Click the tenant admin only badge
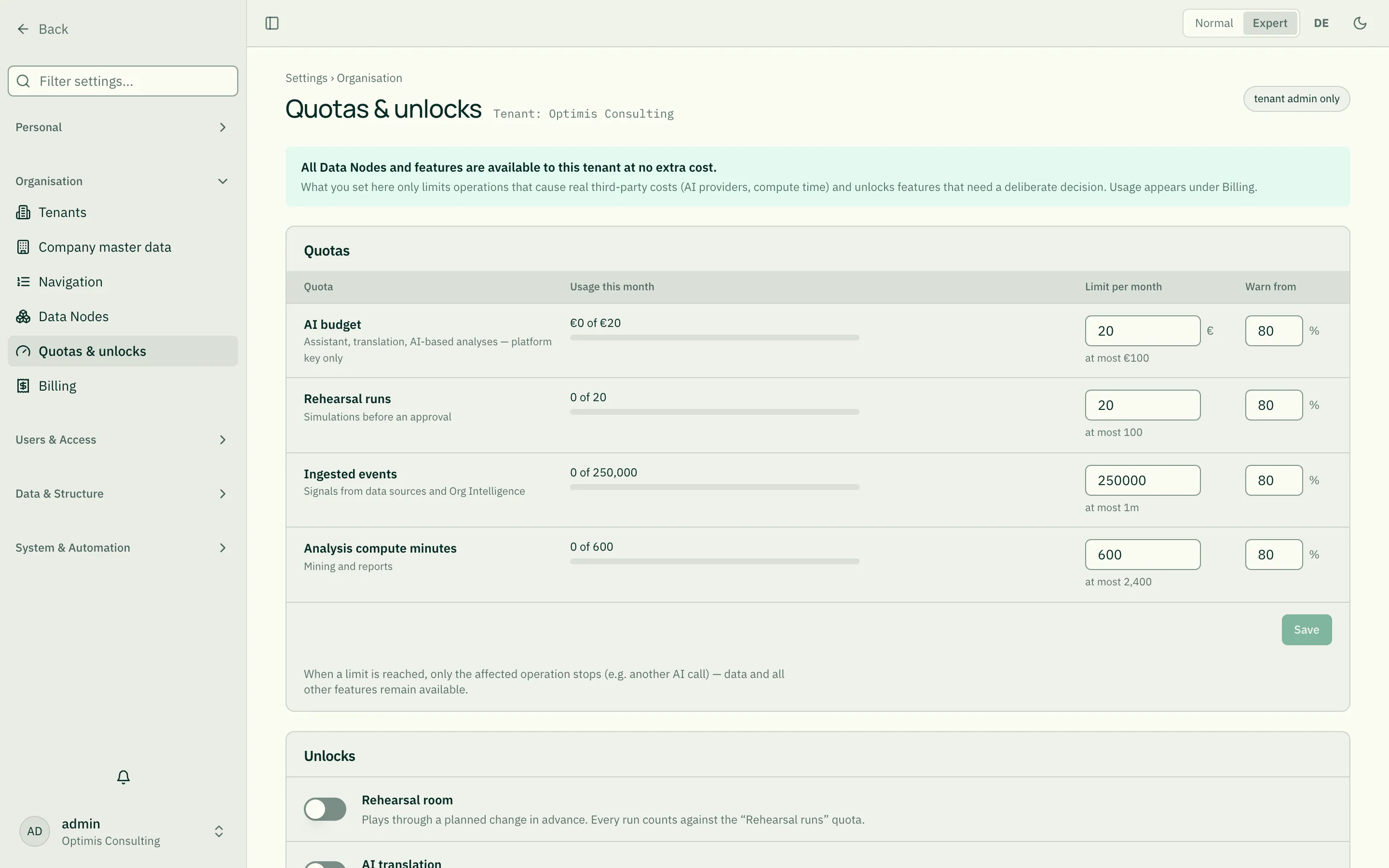 tap(1296, 99)
